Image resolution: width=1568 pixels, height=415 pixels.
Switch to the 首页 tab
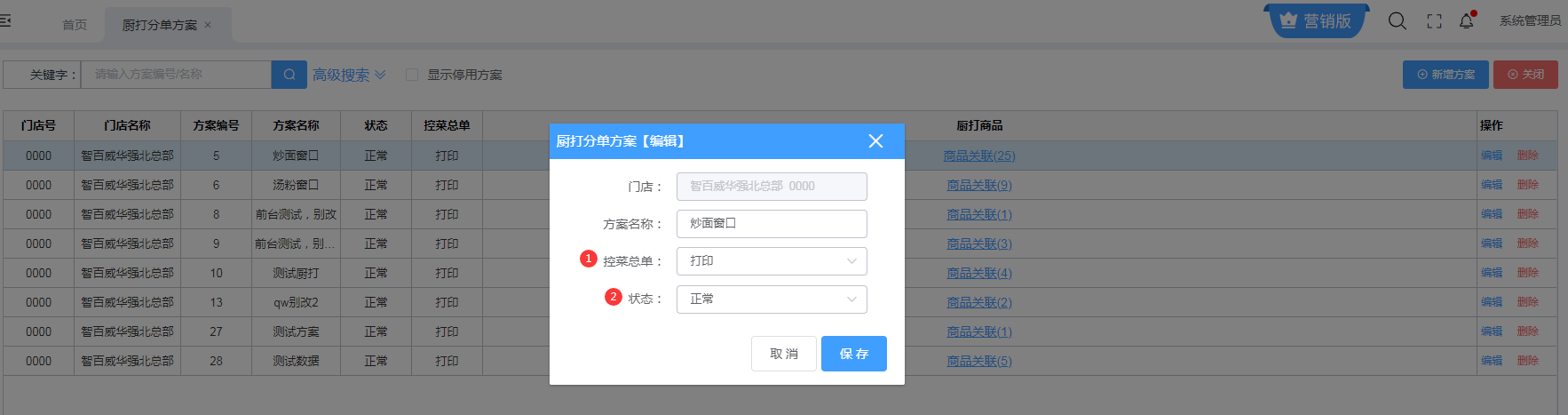point(75,25)
